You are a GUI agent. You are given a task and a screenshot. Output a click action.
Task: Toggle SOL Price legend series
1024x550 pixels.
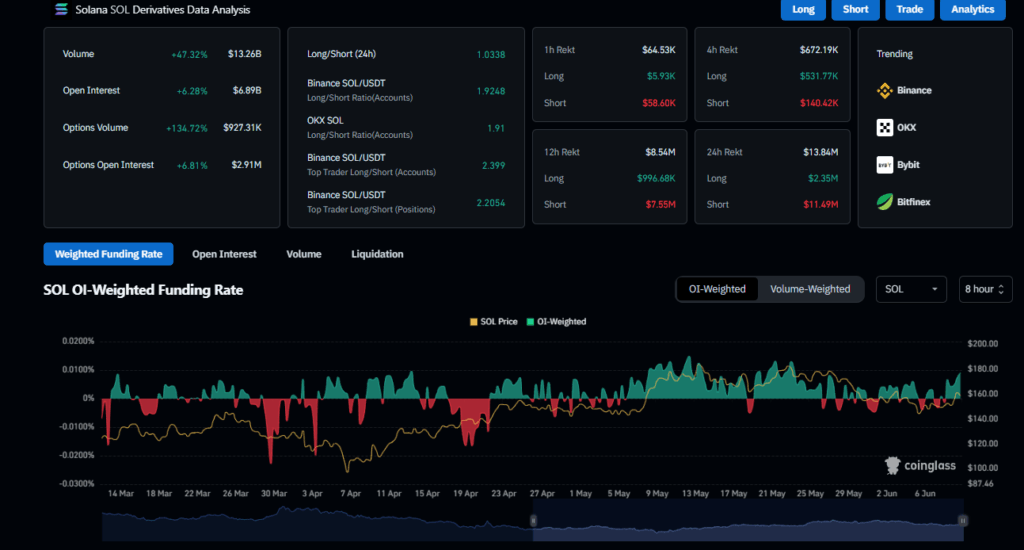[x=493, y=322]
